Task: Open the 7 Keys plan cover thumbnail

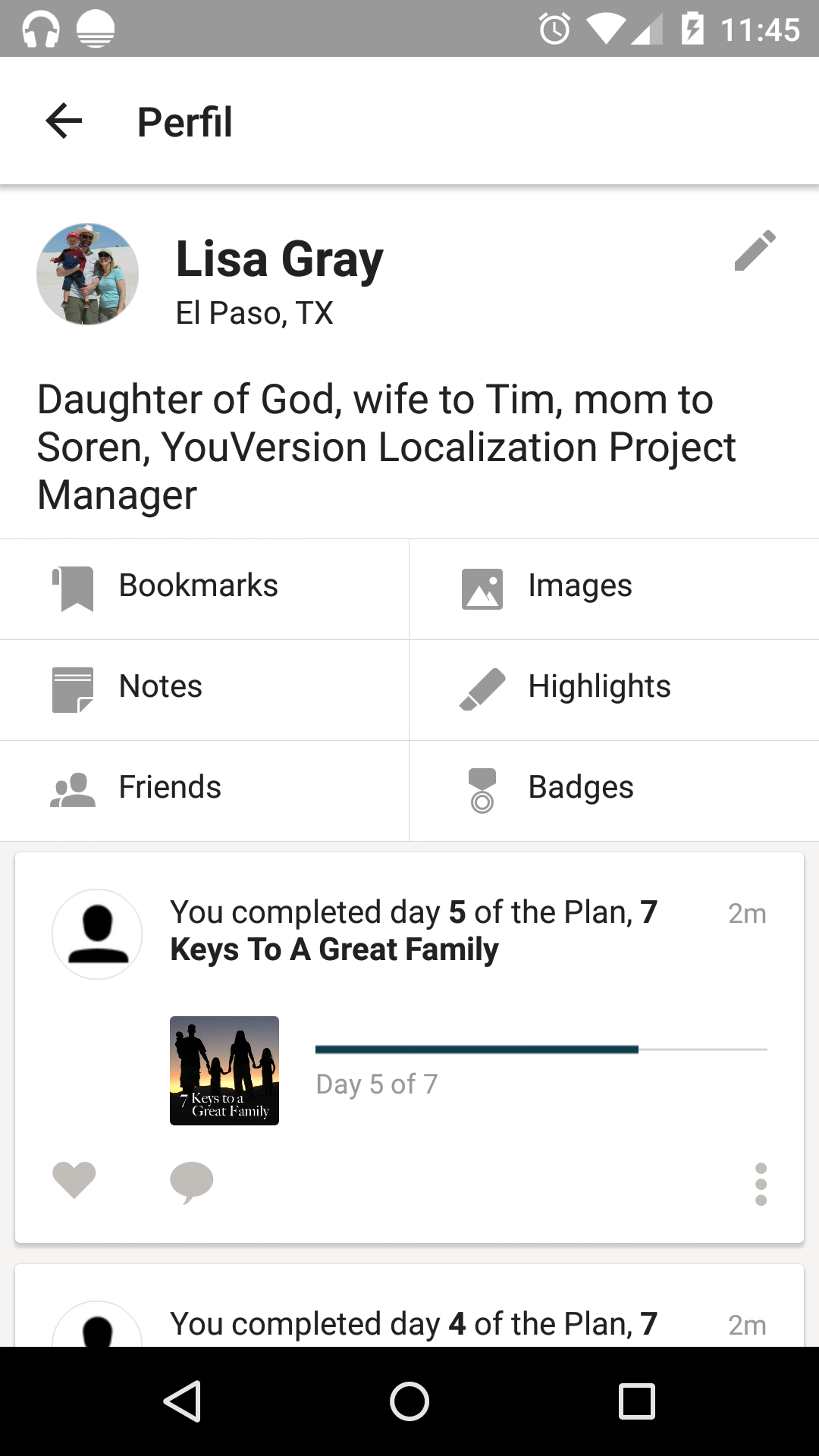Action: 224,1070
